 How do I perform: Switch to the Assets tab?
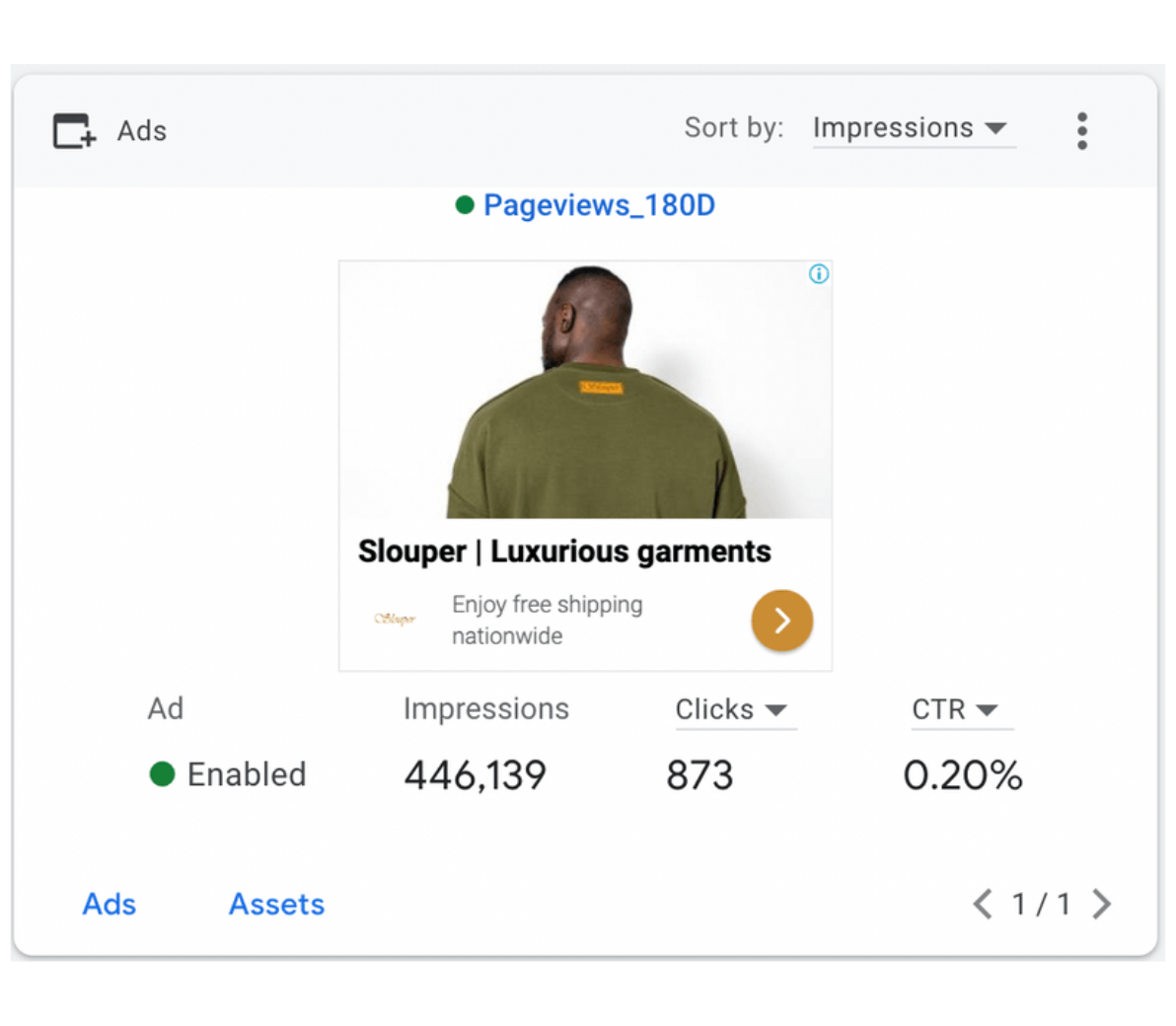[x=277, y=904]
